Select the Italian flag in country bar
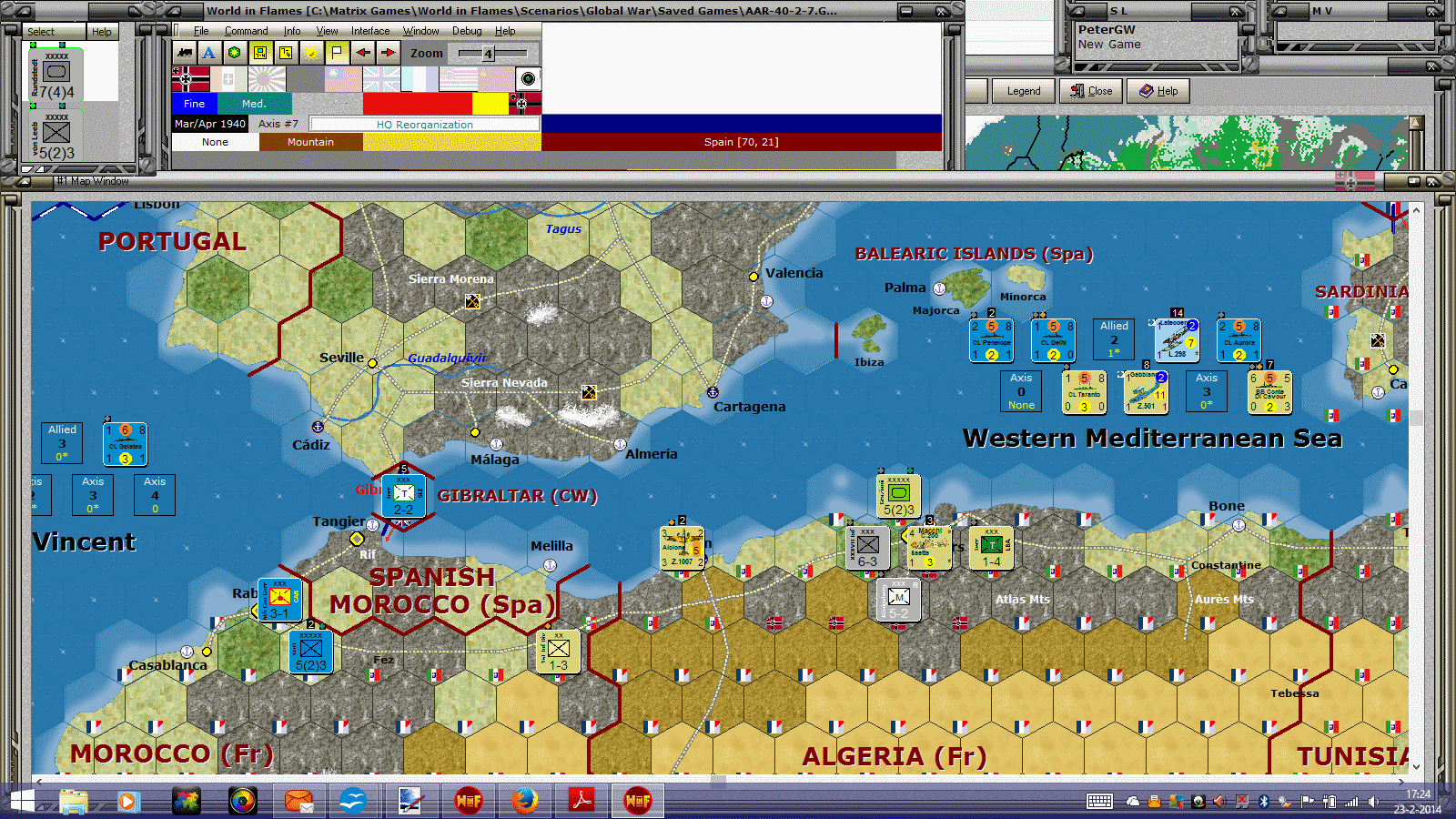1456x819 pixels. tap(228, 79)
